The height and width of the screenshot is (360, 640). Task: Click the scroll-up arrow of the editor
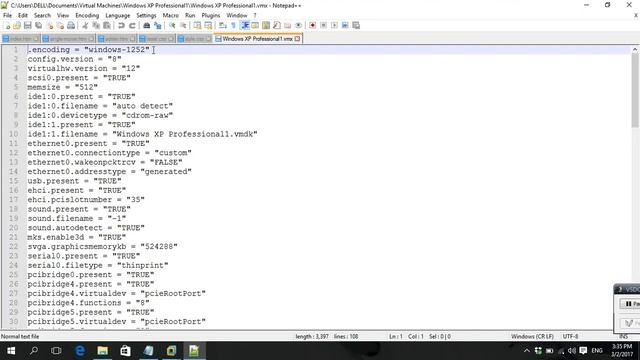click(635, 49)
